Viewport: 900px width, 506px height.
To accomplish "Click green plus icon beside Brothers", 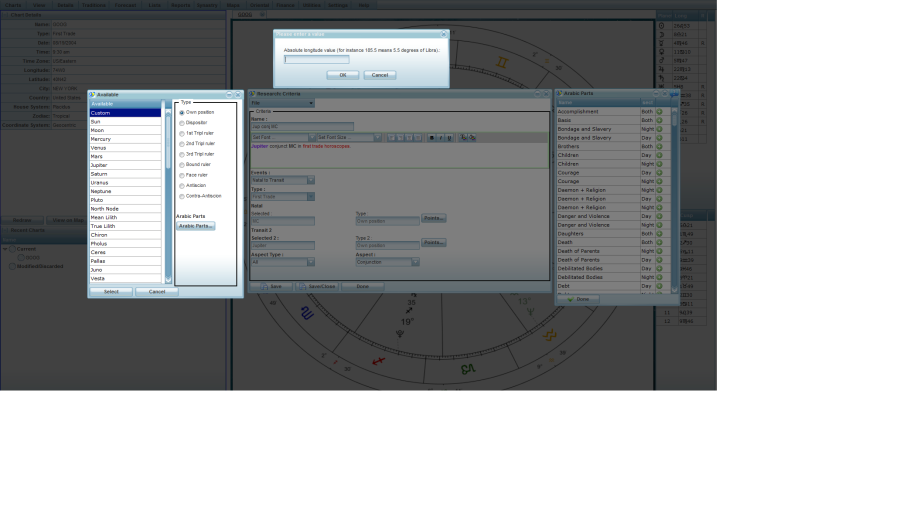I will point(659,146).
